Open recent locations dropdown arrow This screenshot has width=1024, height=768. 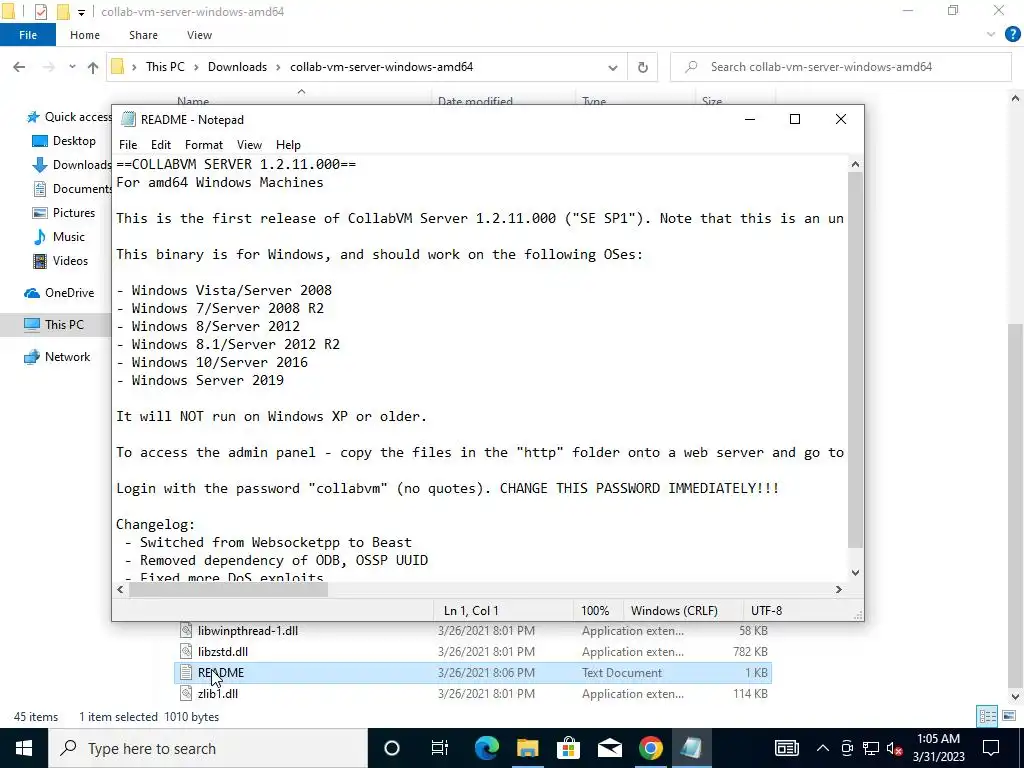(72, 67)
